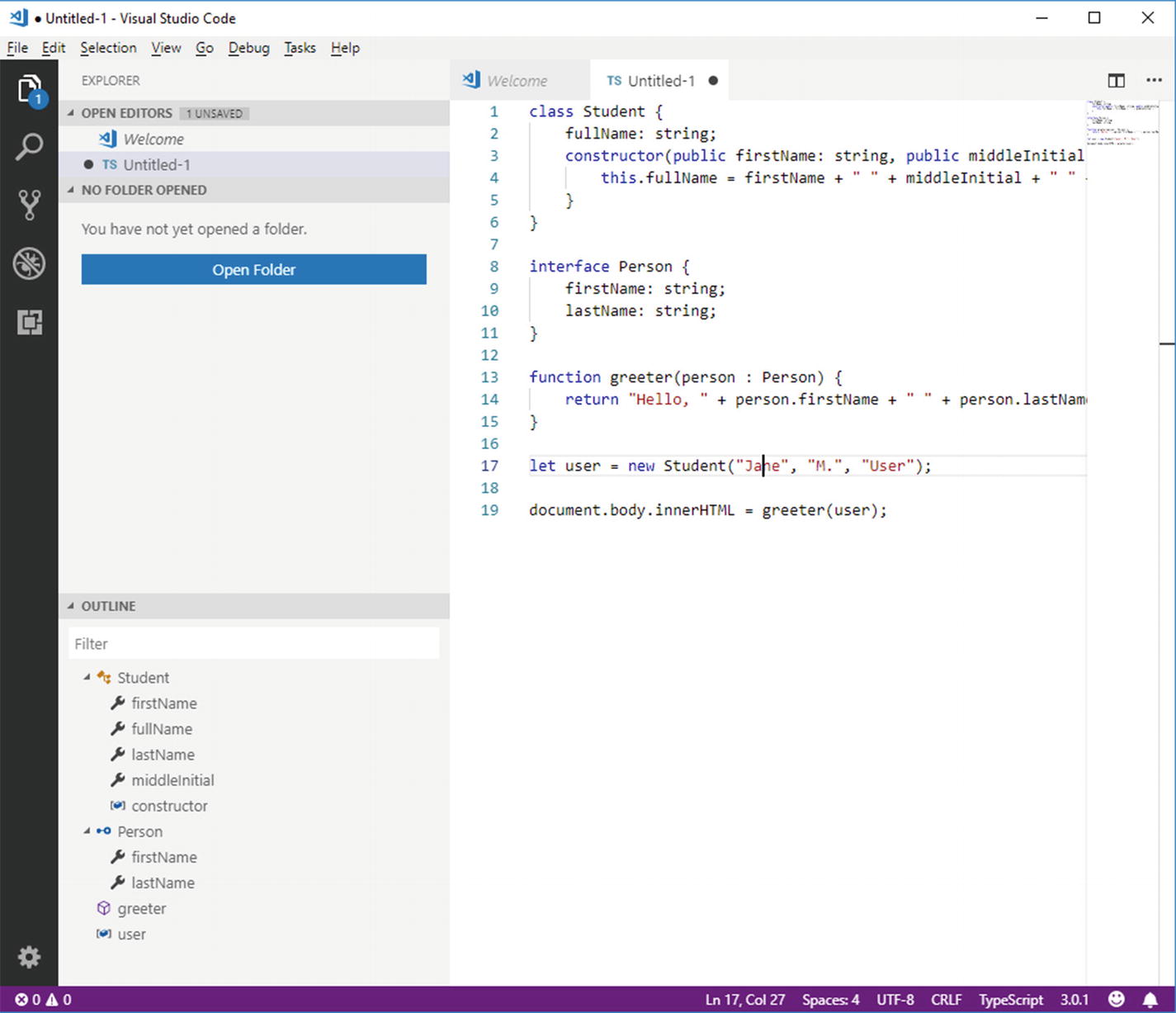The image size is (1176, 1013).
Task: Click the Manage gear icon
Action: 29,957
